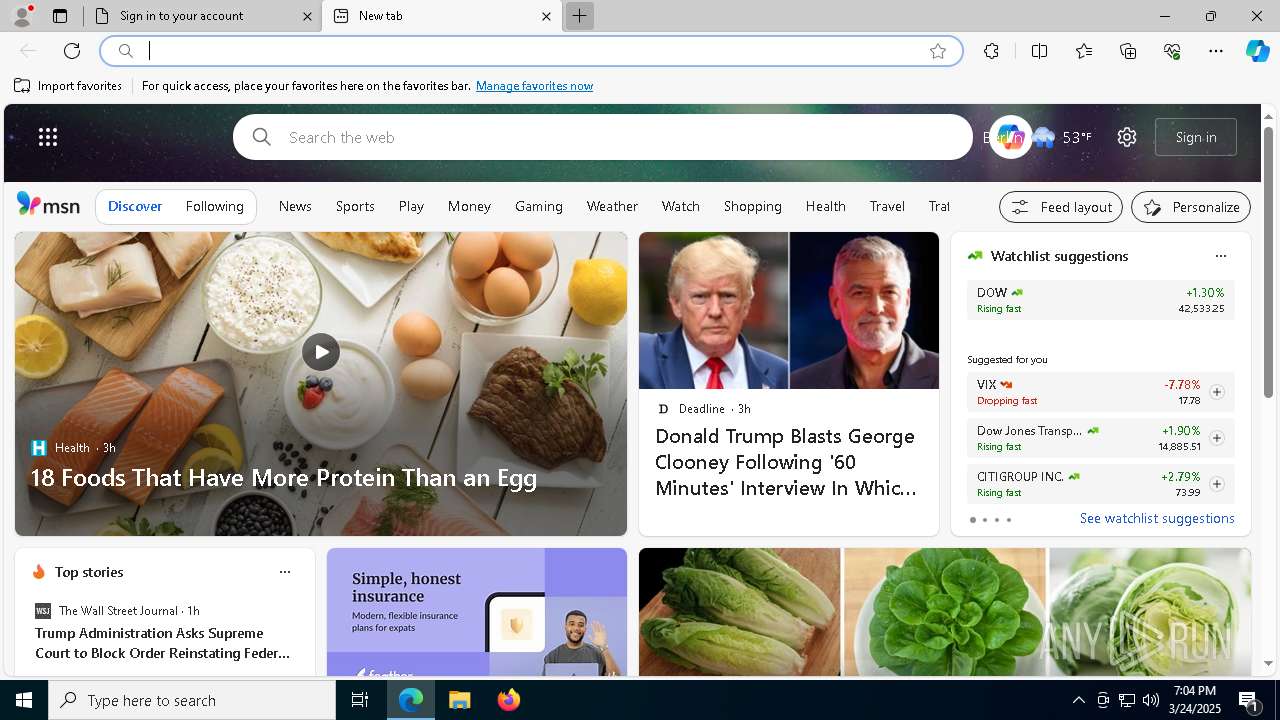Screen dimensions: 1280x720
Task: Show hidden system tray icons
Action: tap(1079, 700)
